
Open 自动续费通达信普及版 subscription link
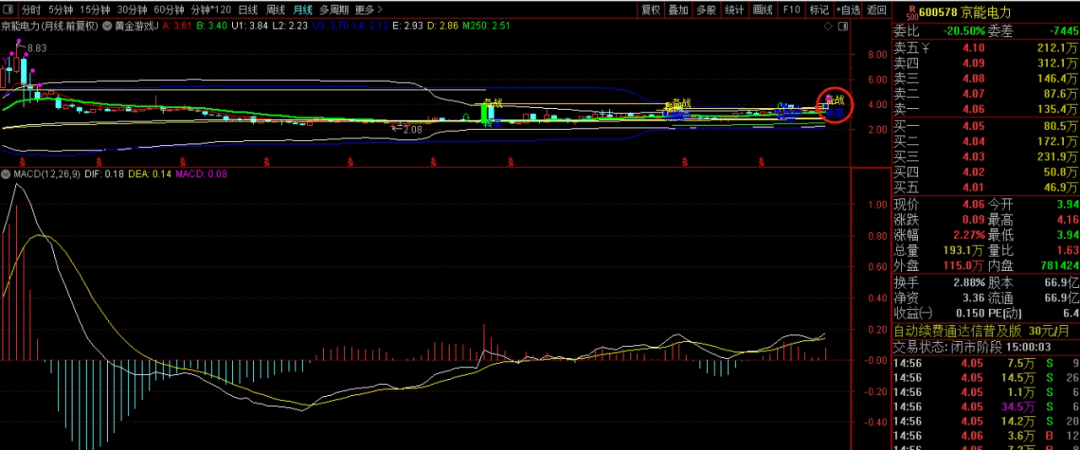tap(984, 331)
